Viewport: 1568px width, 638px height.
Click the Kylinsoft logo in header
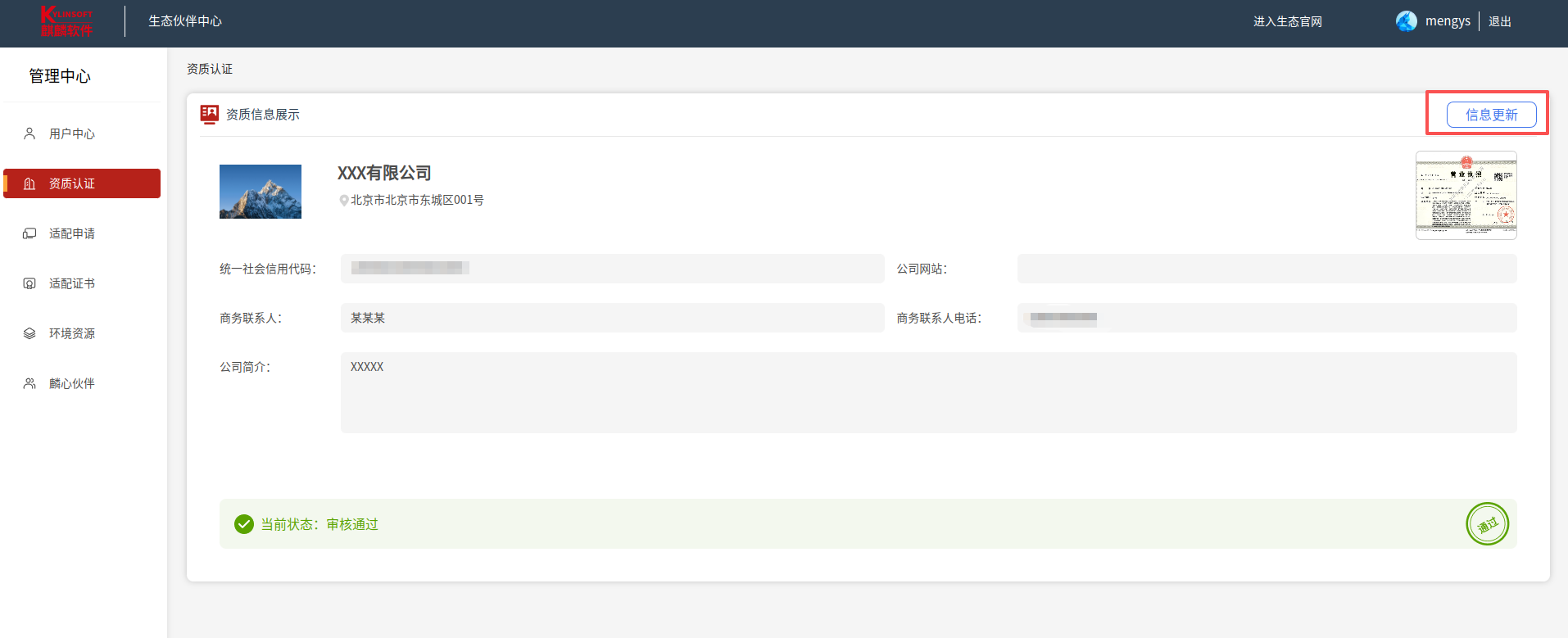[x=67, y=22]
